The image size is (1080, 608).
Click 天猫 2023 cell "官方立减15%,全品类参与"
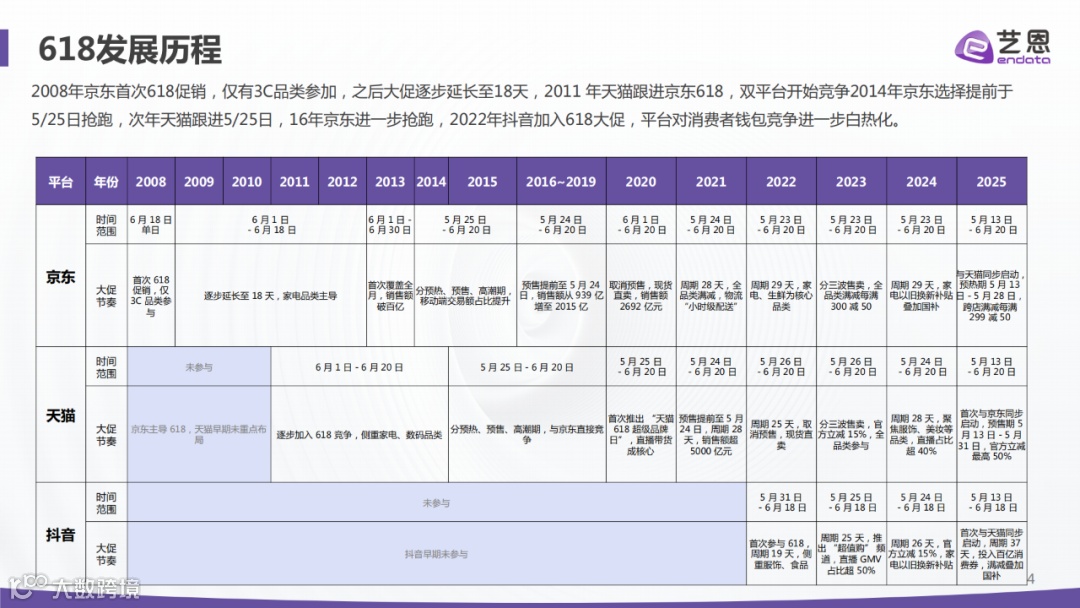coord(851,434)
